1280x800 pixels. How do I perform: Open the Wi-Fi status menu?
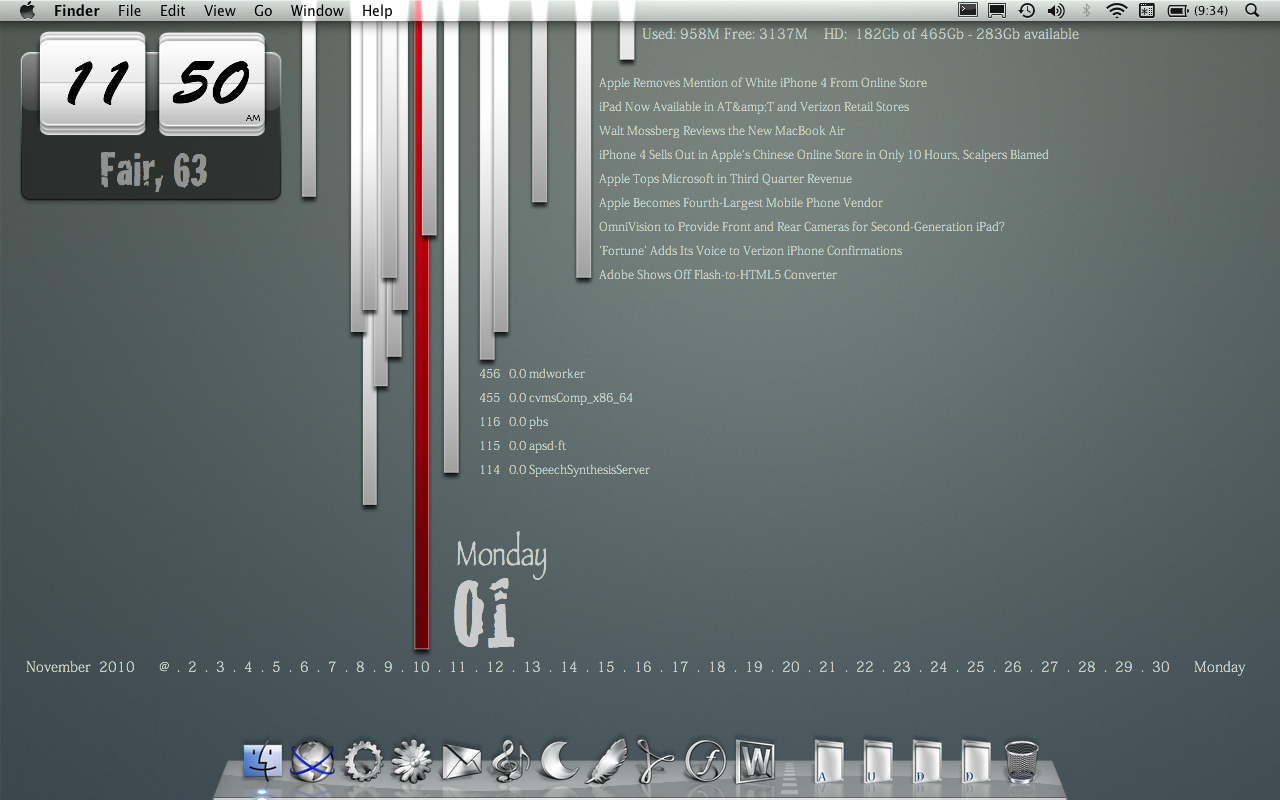coord(1117,11)
